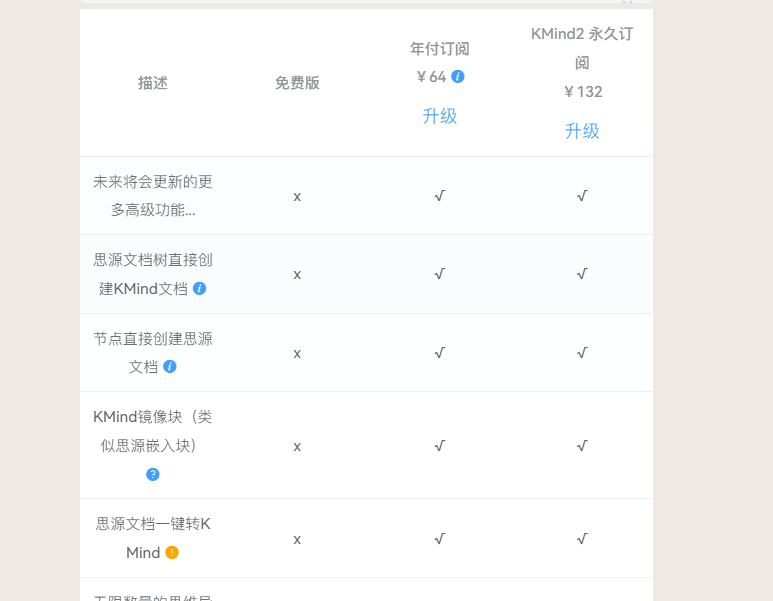773x601 pixels.
Task: Select the 免费版 column header
Action: coord(297,83)
